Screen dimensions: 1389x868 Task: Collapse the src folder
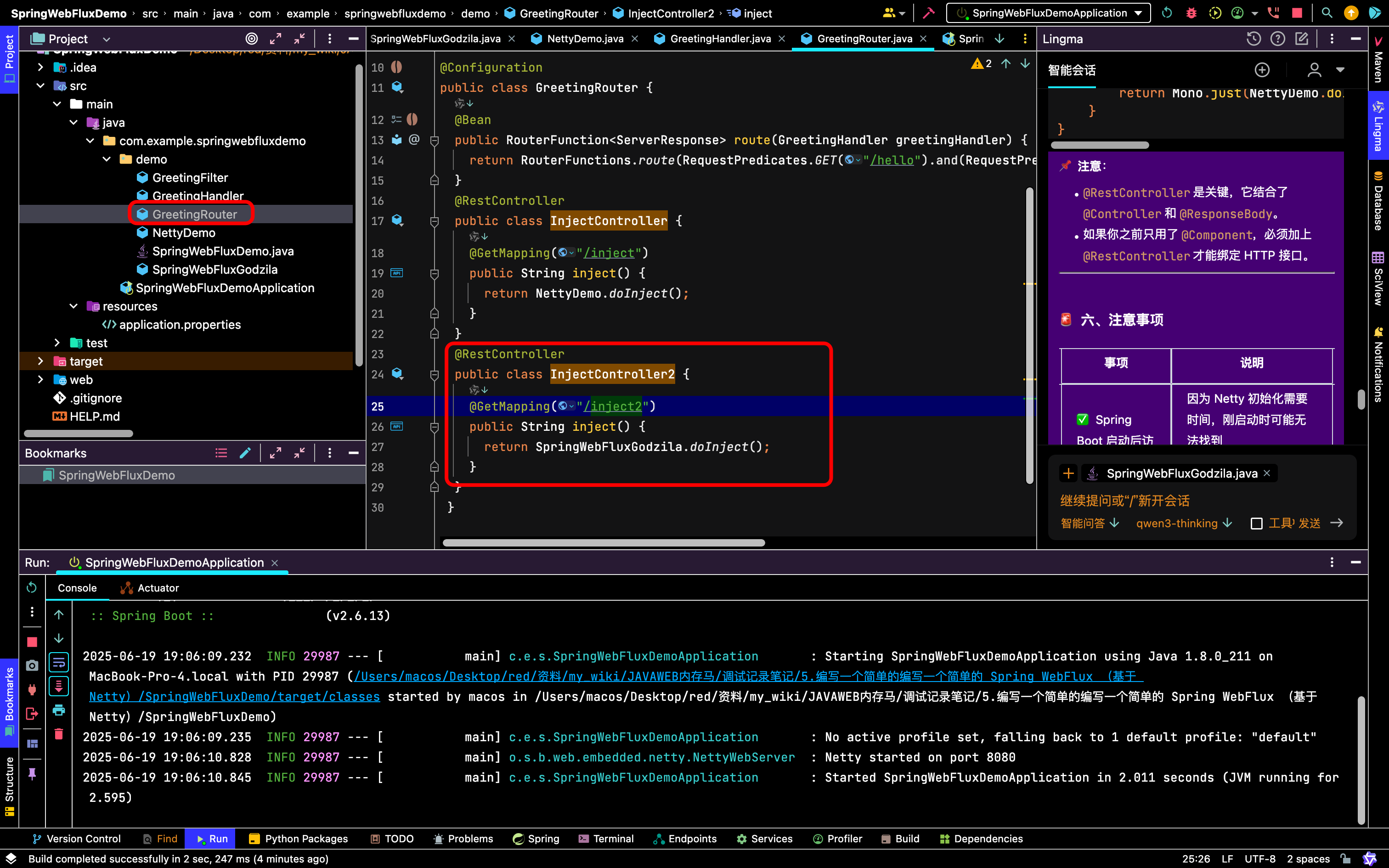[40, 85]
